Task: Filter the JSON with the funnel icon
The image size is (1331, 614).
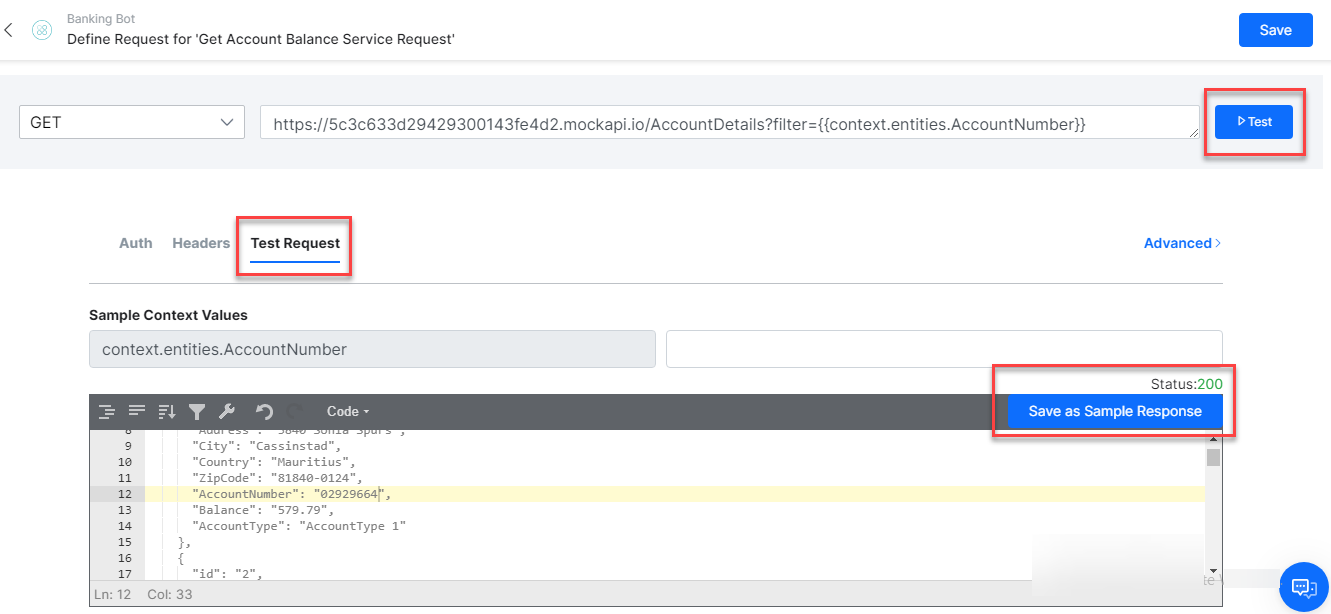Action: (197, 411)
